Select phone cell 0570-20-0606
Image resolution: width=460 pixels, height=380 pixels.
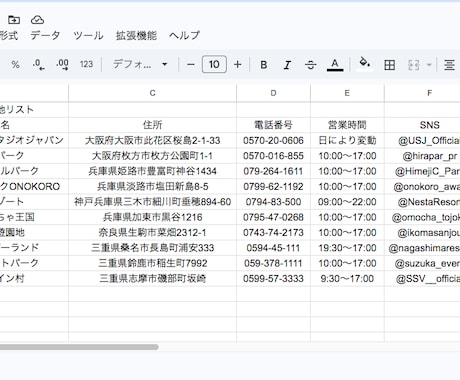(273, 140)
